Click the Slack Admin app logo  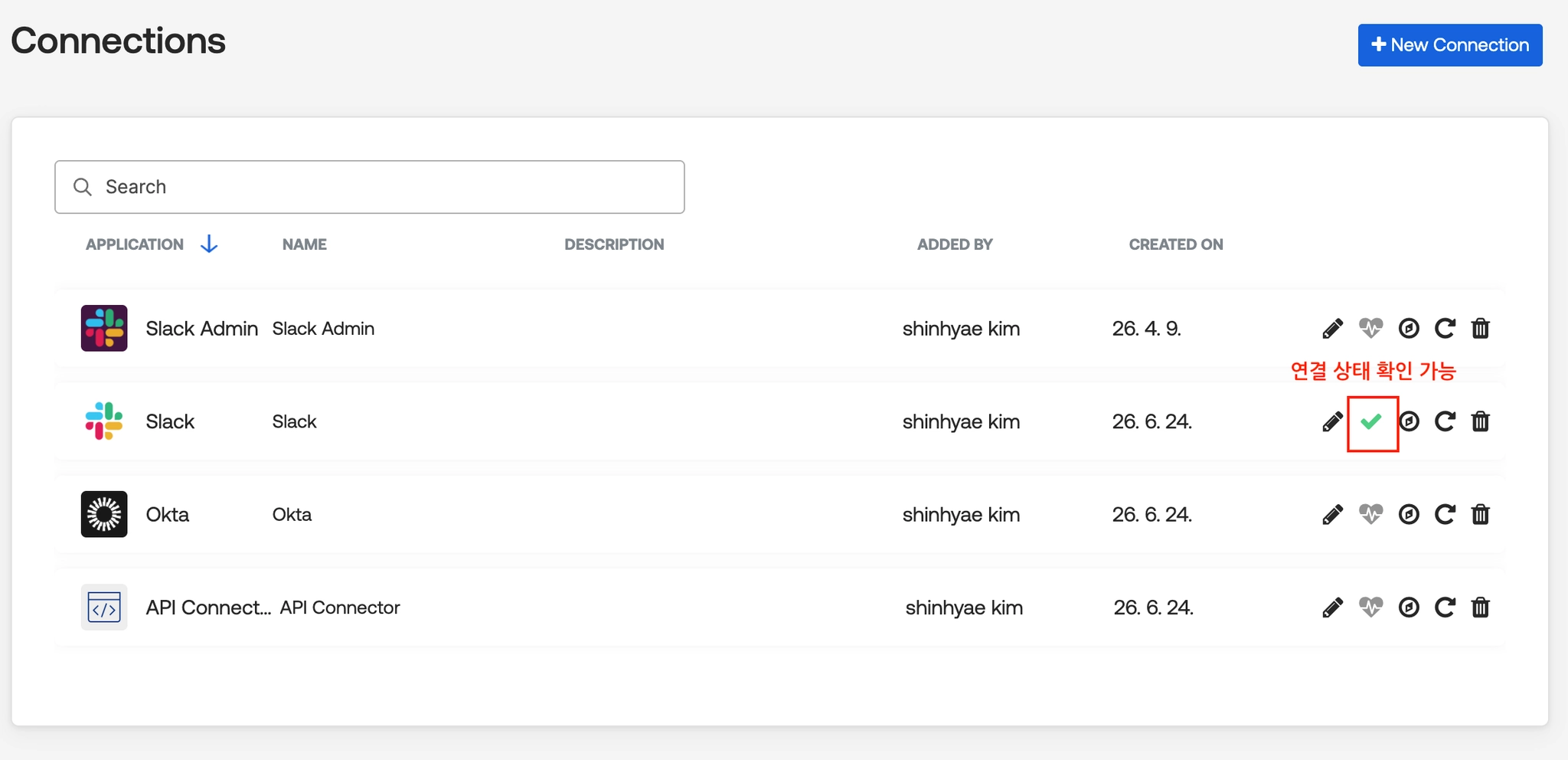[104, 328]
